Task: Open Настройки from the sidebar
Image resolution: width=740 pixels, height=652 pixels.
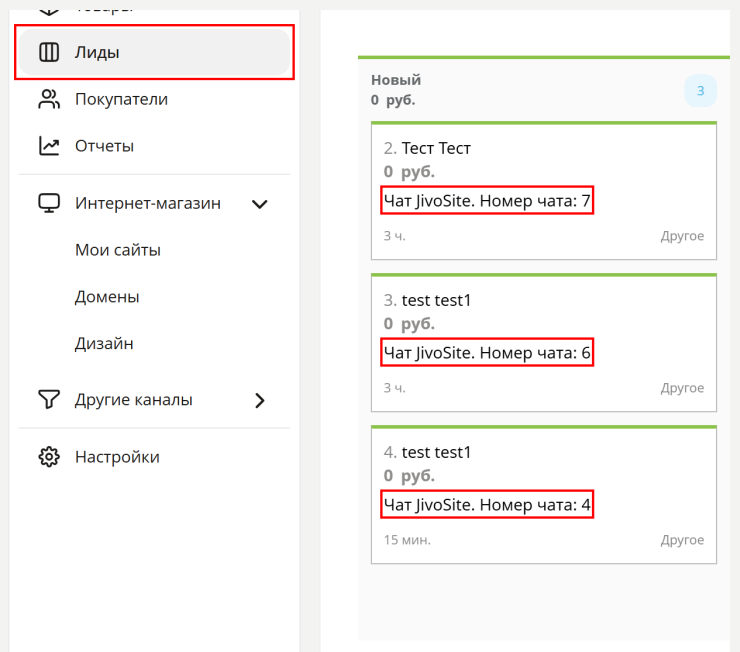Action: pyautogui.click(x=154, y=457)
